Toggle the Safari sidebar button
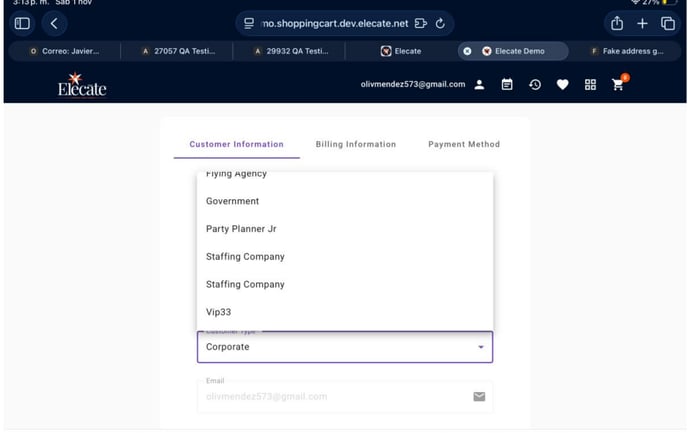688x438 pixels. (x=22, y=23)
